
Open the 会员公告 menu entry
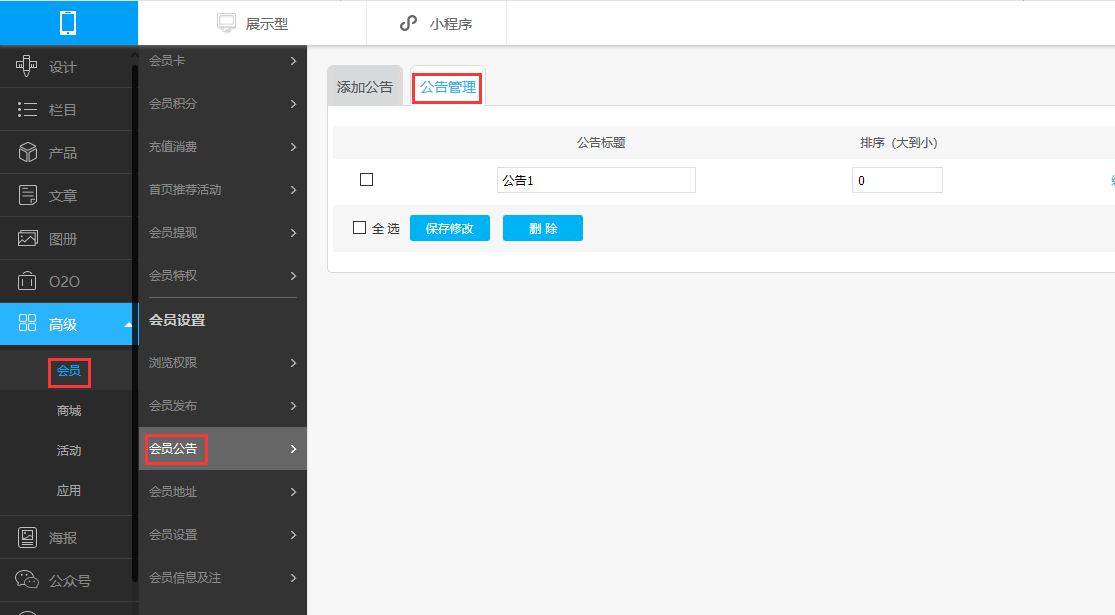223,449
